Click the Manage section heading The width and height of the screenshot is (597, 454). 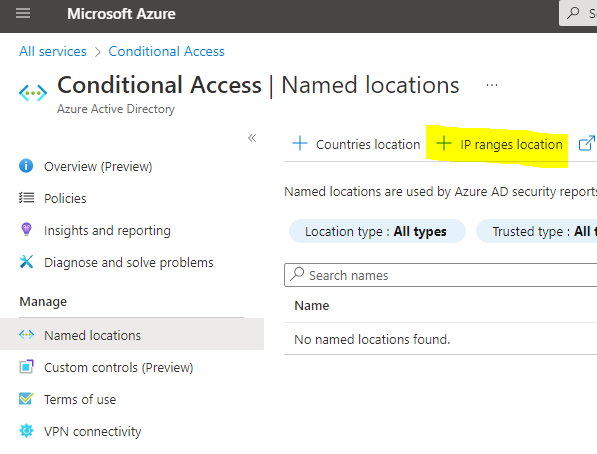click(x=43, y=302)
